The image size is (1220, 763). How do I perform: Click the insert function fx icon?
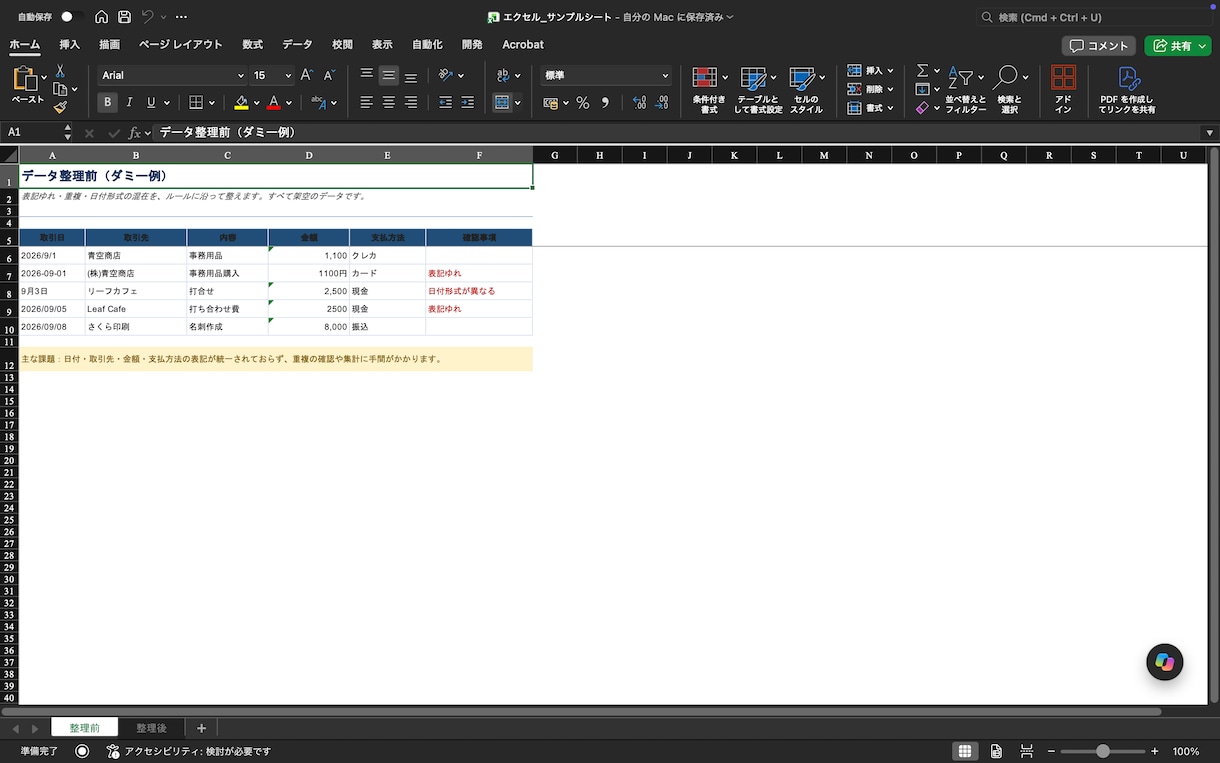(134, 132)
